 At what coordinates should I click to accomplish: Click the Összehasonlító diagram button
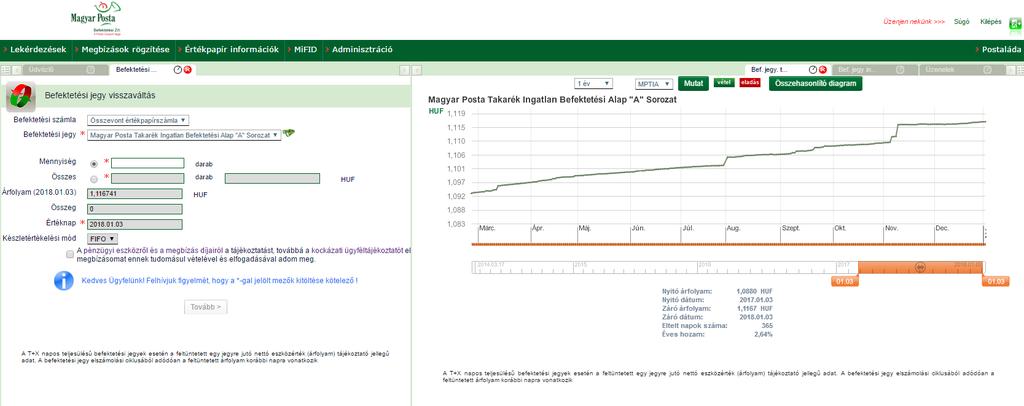pyautogui.click(x=815, y=84)
